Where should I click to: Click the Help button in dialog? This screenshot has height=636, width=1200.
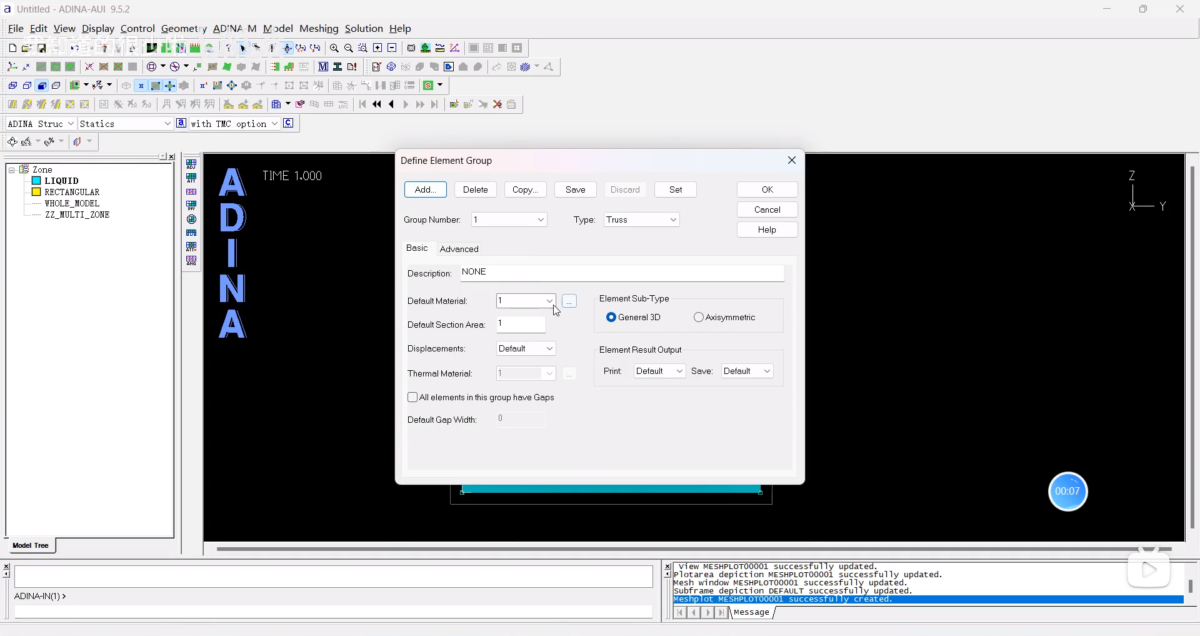tap(767, 229)
